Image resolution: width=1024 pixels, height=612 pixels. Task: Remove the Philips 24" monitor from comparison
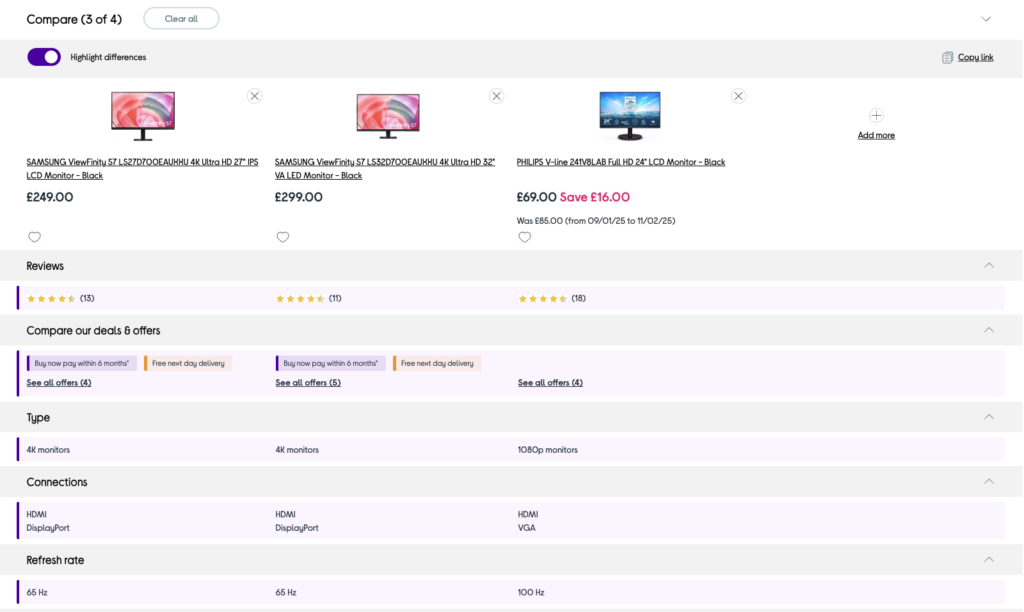pyautogui.click(x=739, y=96)
